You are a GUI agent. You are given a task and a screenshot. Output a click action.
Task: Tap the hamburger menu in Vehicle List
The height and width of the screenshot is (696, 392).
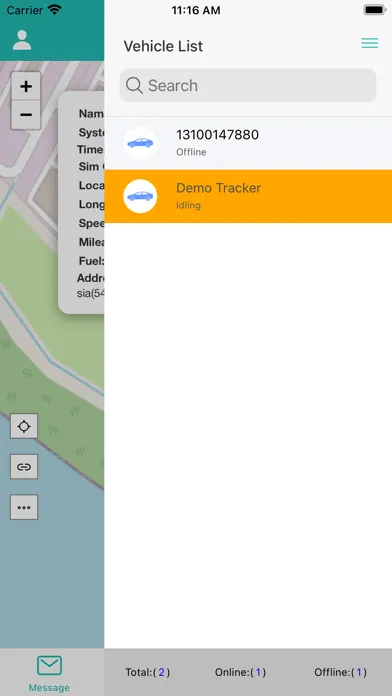click(369, 43)
